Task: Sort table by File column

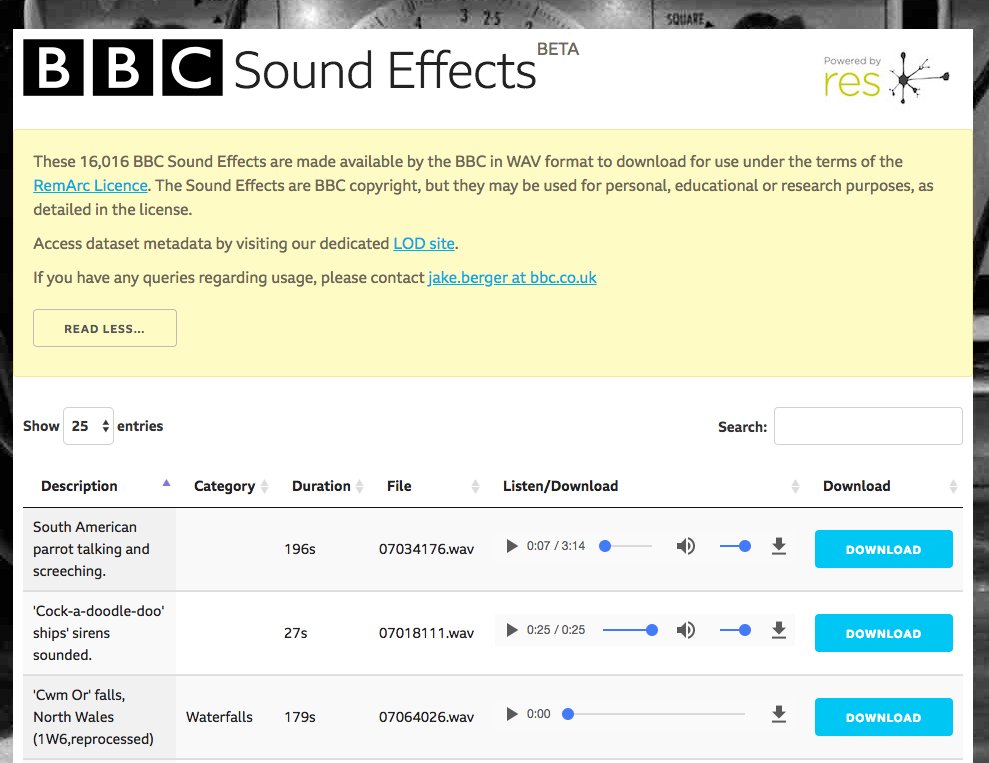Action: pos(433,486)
